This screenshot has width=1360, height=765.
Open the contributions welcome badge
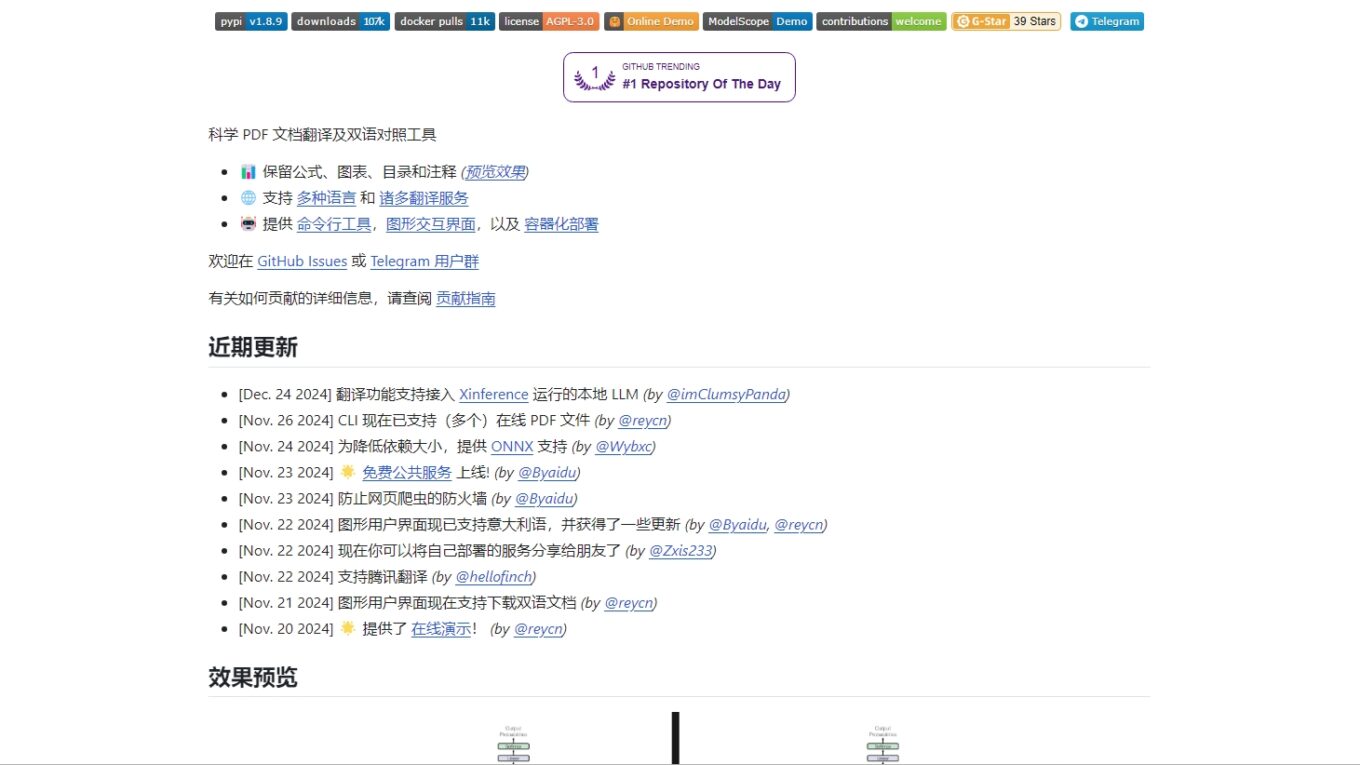881,21
